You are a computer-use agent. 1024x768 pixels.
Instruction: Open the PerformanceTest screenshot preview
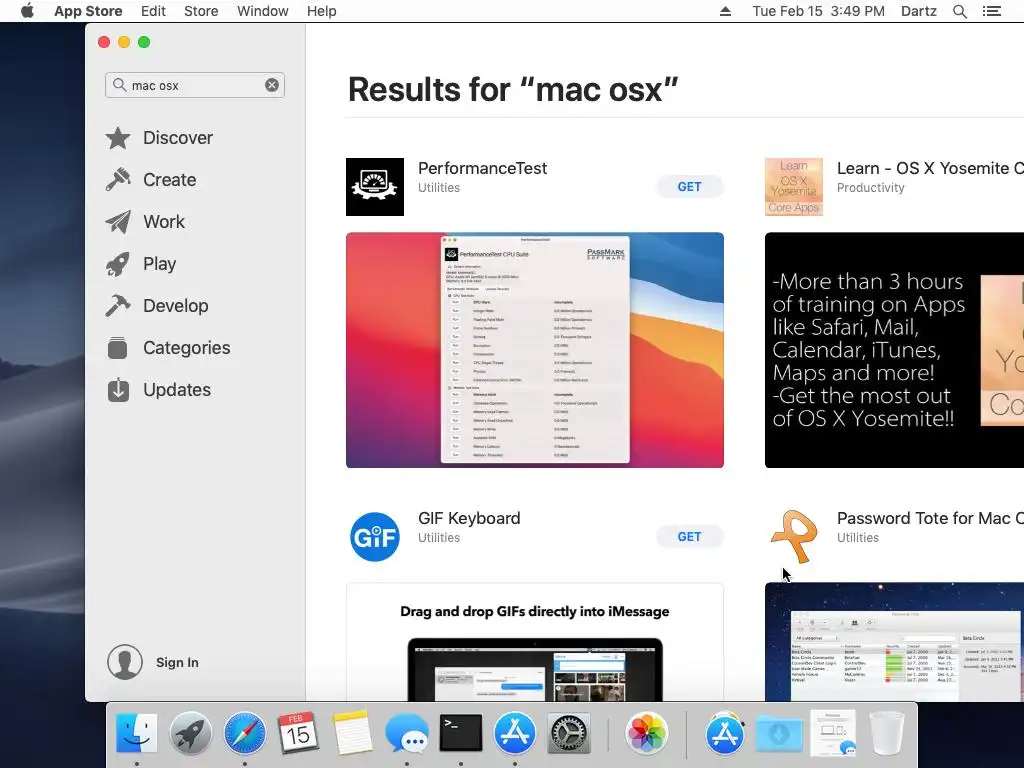pyautogui.click(x=535, y=350)
